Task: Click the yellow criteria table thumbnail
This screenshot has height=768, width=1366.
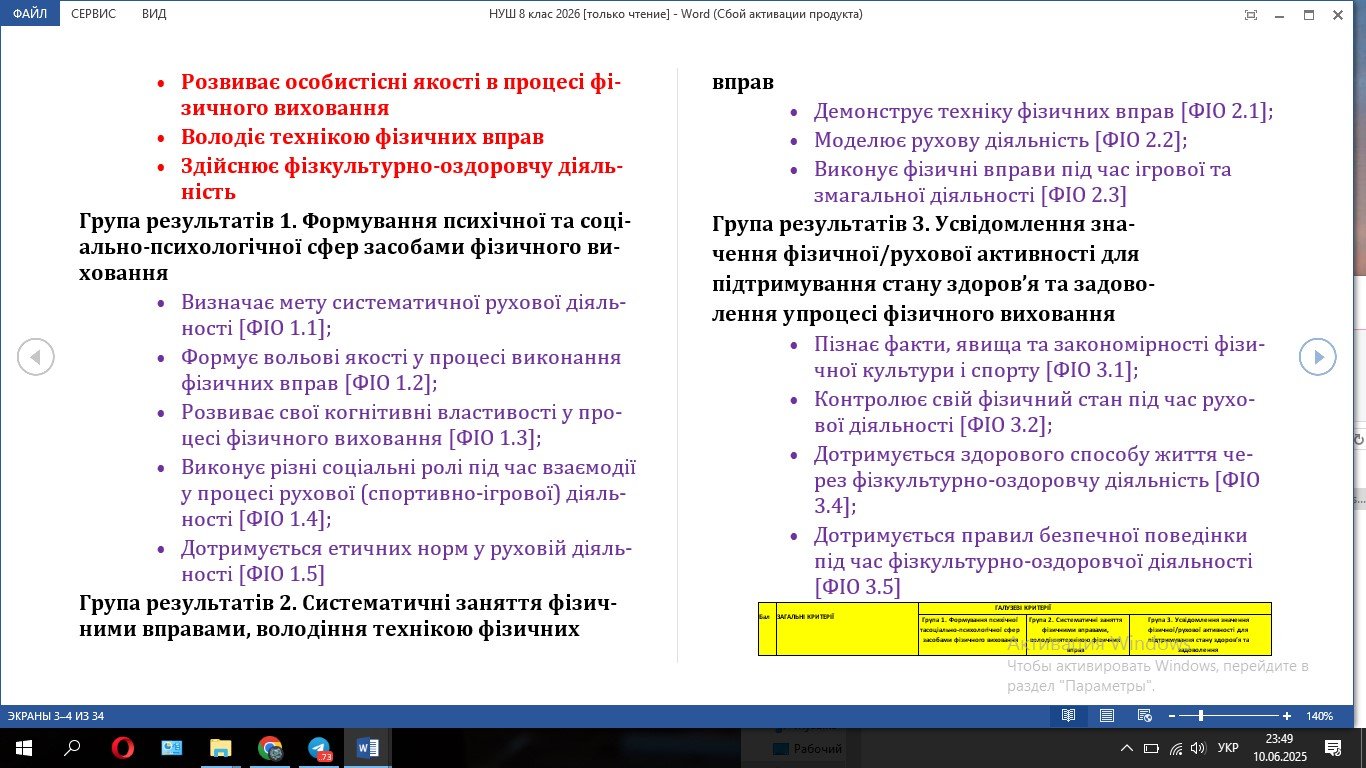Action: pos(1015,629)
